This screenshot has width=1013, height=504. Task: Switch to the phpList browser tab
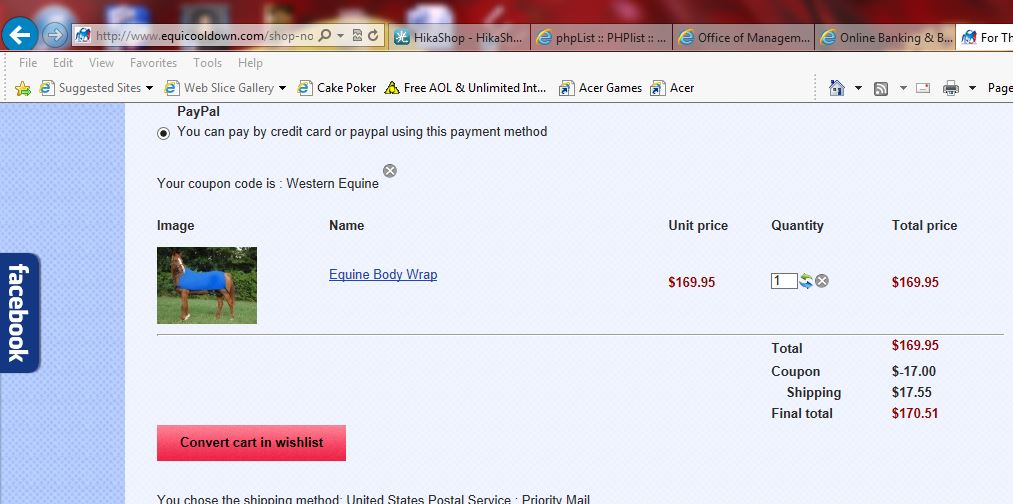601,37
